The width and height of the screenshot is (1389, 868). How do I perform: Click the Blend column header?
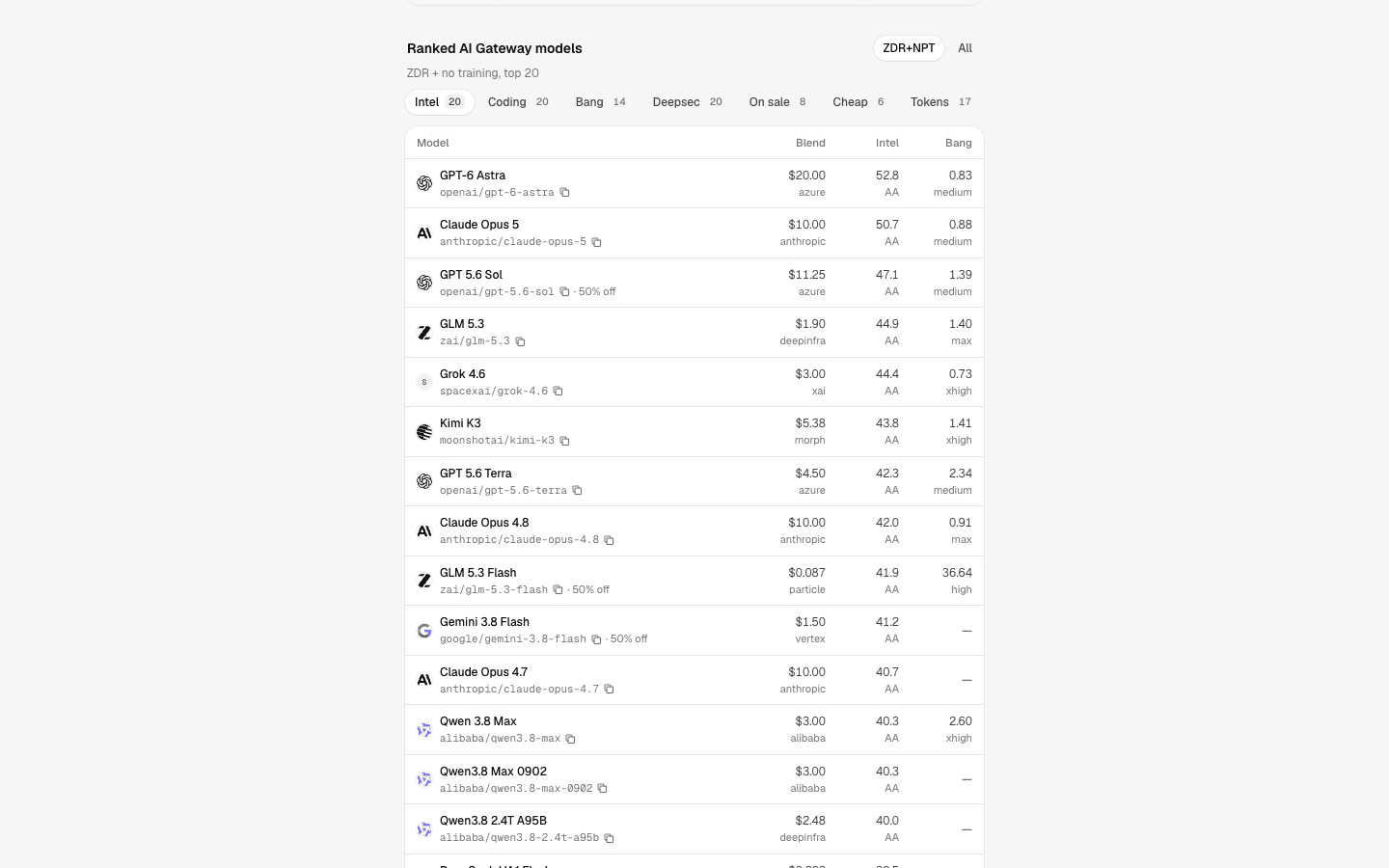[810, 143]
